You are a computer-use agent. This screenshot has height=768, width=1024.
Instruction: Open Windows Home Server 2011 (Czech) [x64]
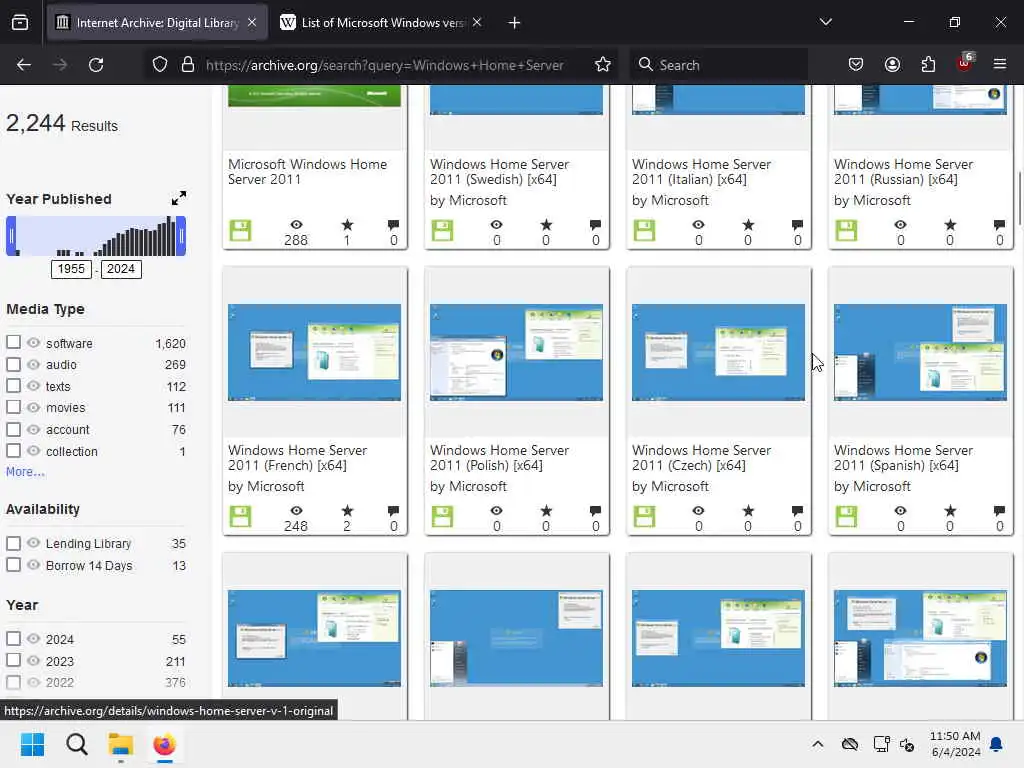(701, 458)
